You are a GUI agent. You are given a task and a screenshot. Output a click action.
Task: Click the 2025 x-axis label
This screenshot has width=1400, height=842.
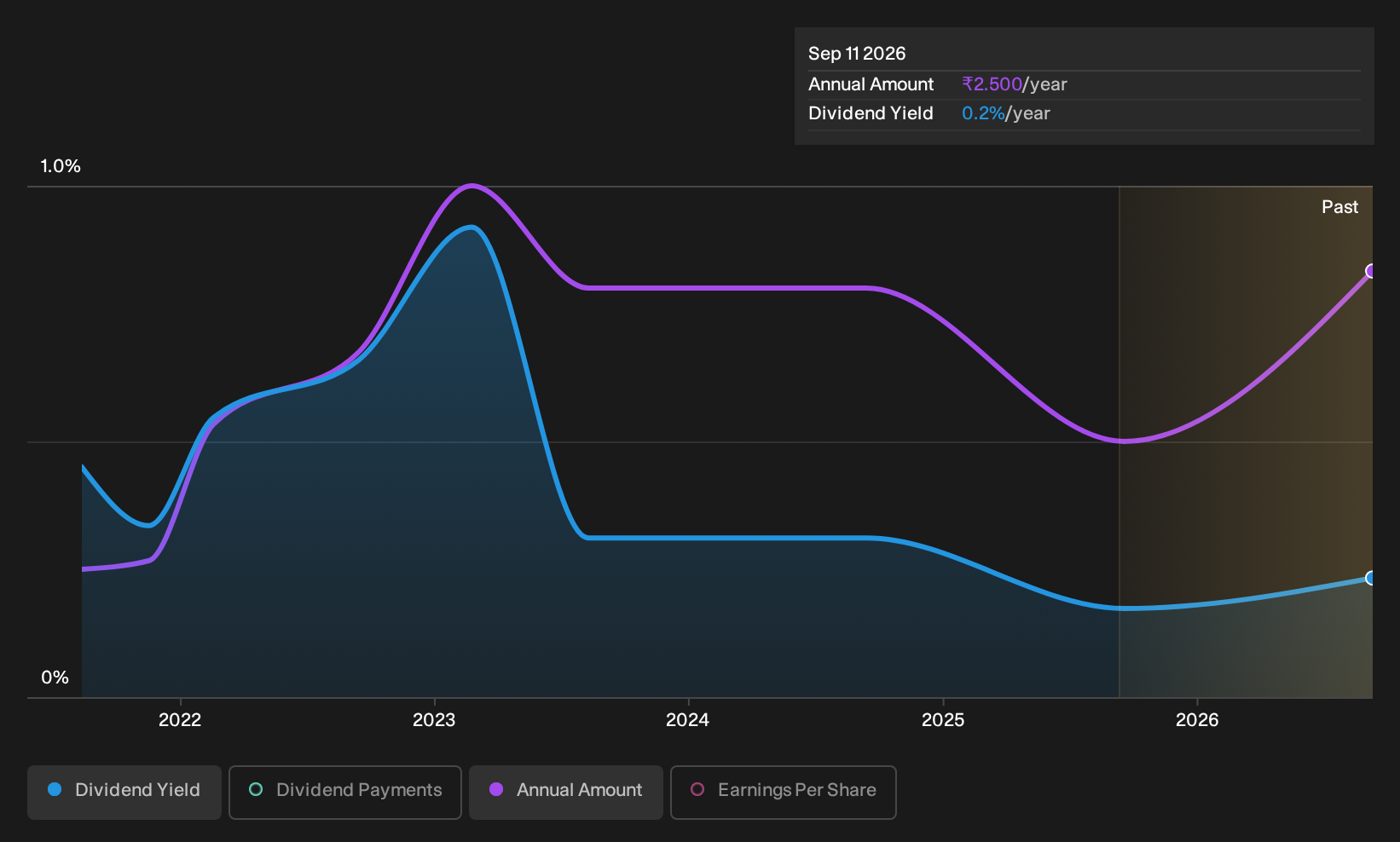pos(943,720)
